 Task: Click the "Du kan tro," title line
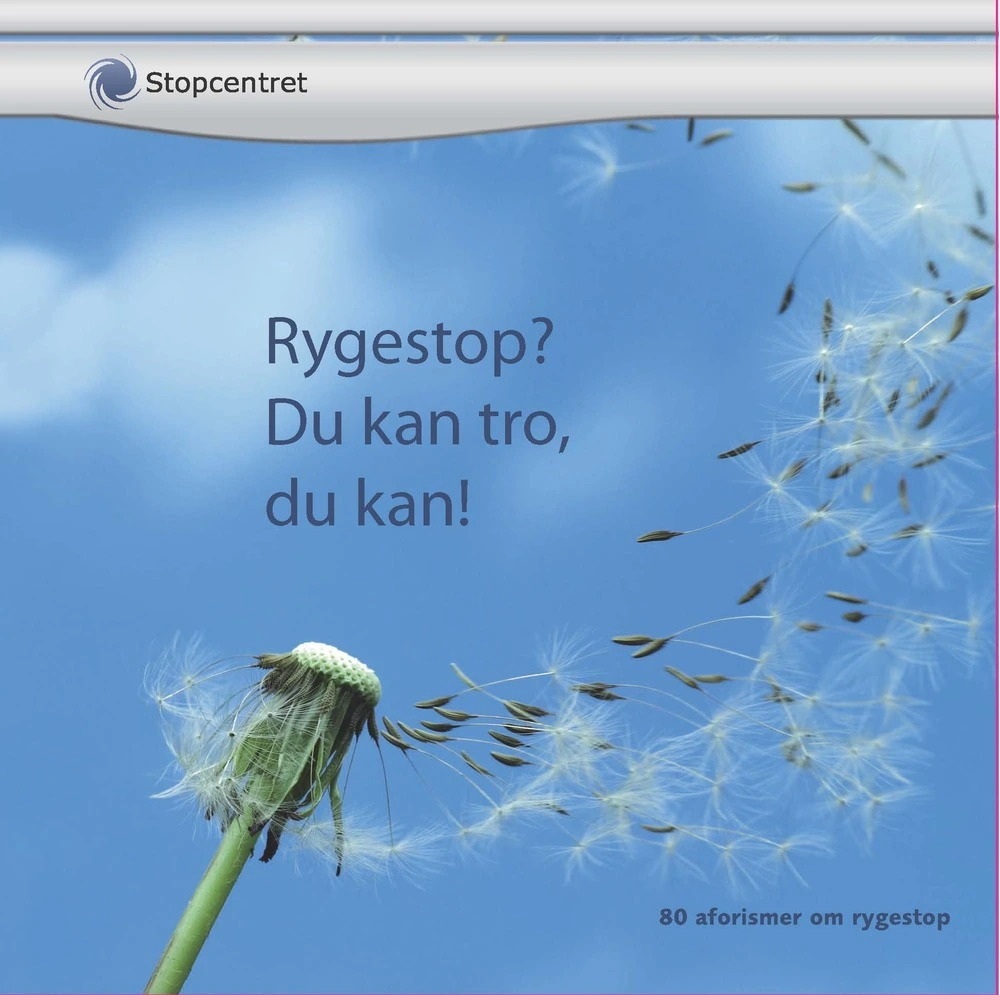click(x=417, y=427)
